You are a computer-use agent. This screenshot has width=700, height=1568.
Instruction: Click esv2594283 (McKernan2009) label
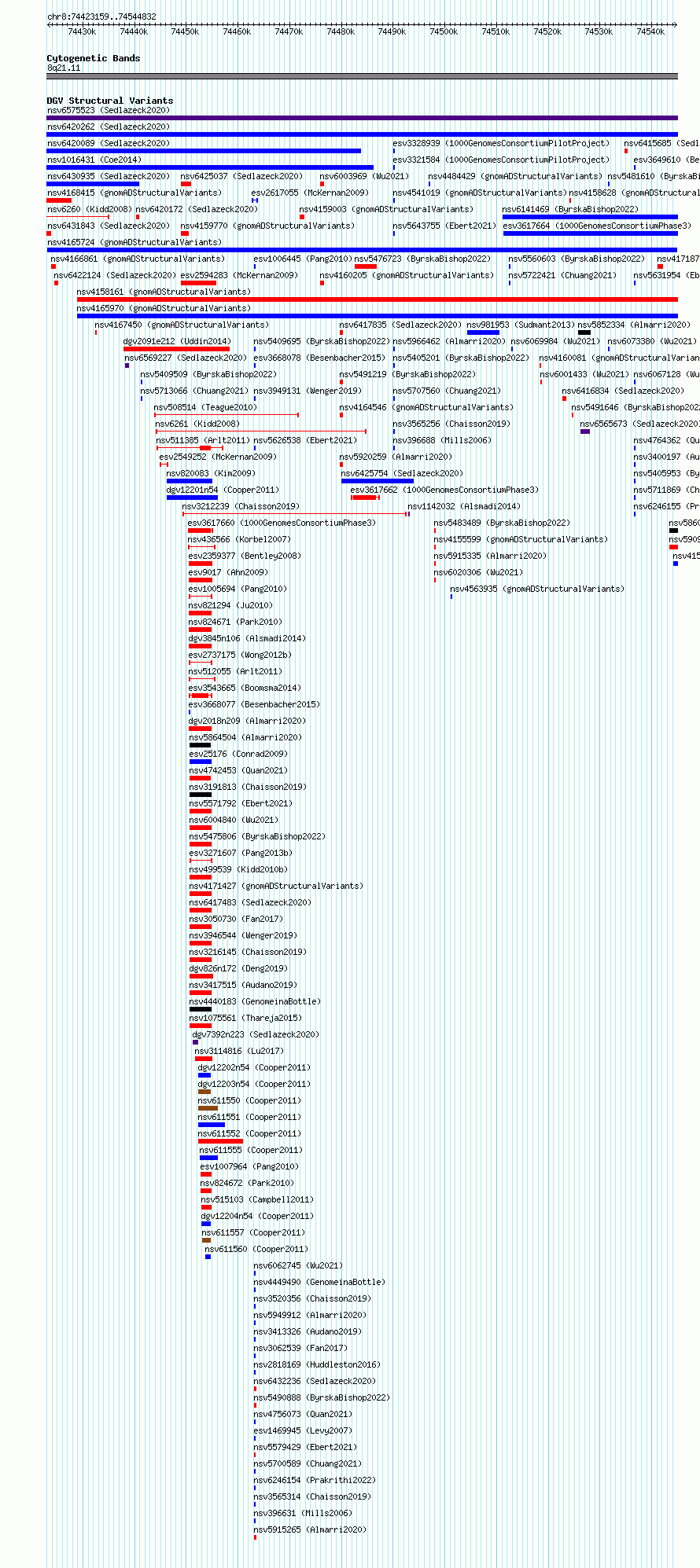239,275
